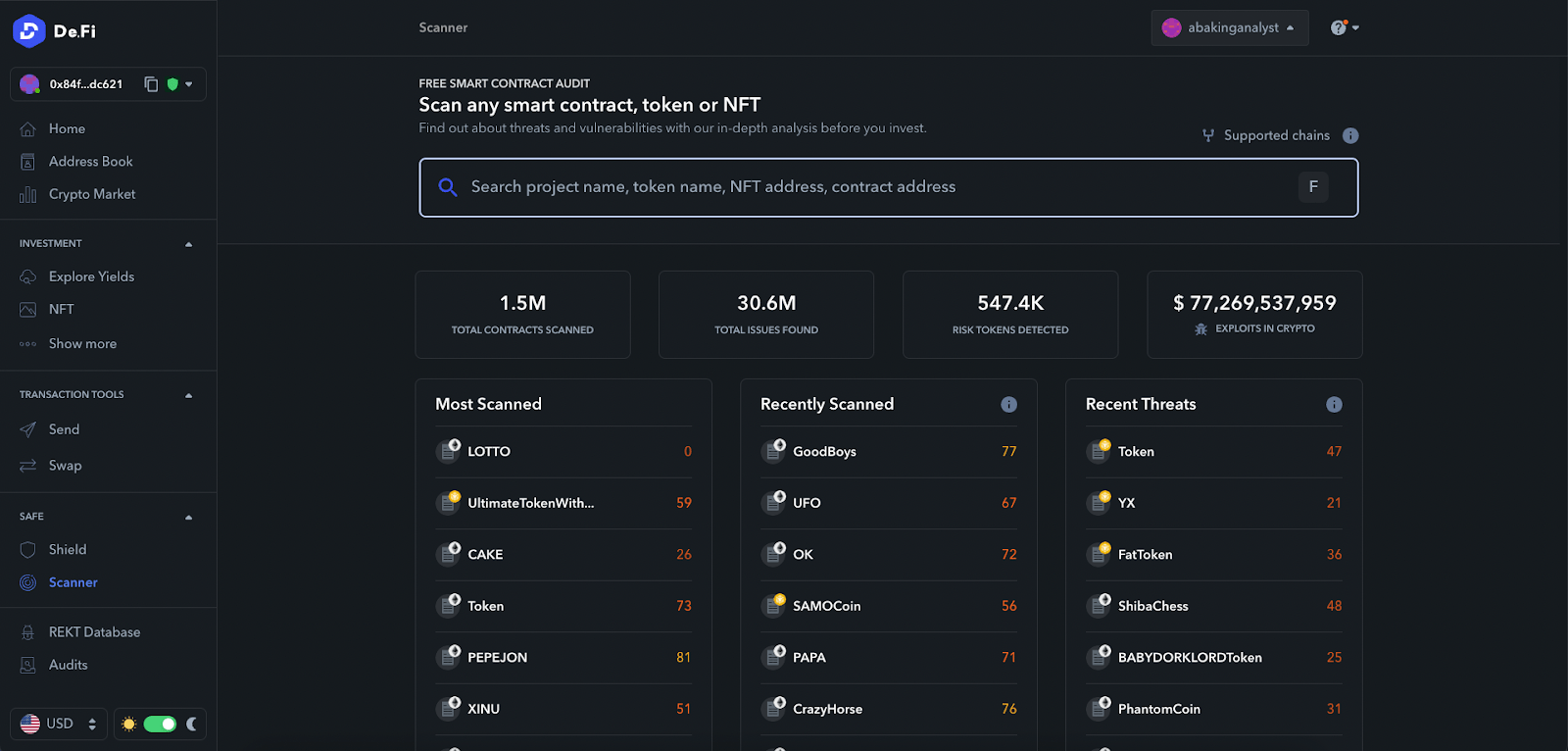
Task: Click the De.Fi logo icon
Action: [29, 31]
